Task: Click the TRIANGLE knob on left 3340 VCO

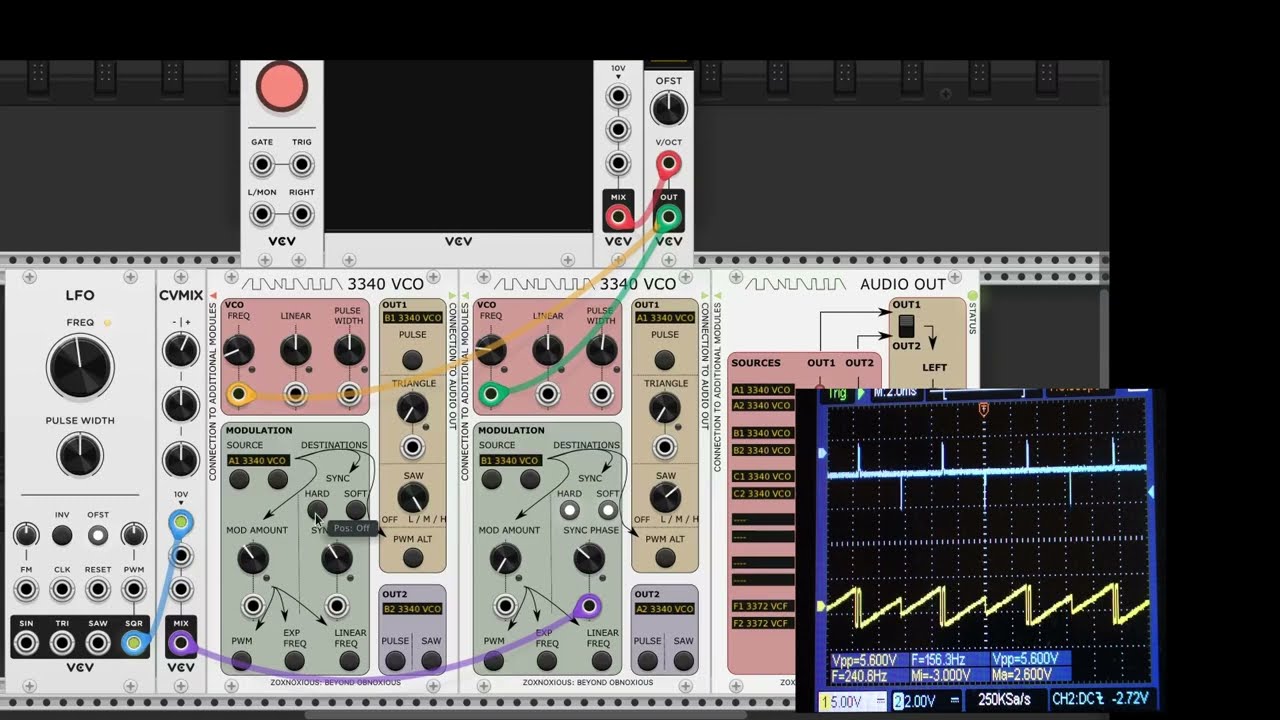Action: click(x=412, y=407)
